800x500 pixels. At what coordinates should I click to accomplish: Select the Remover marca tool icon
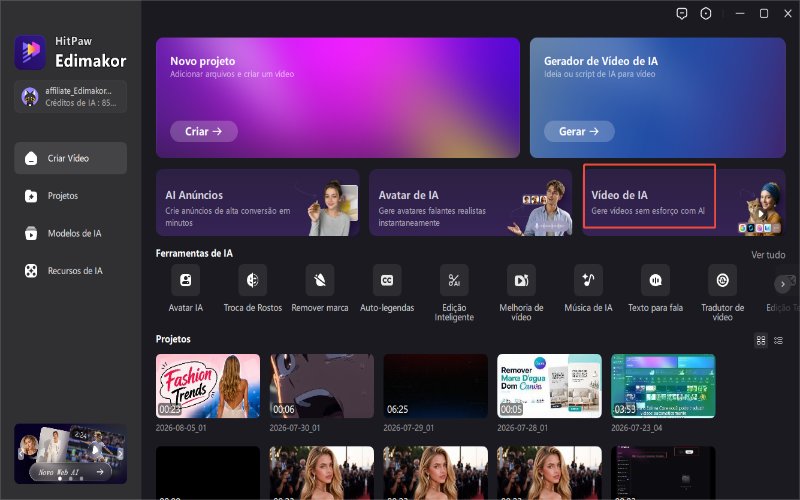tap(320, 280)
